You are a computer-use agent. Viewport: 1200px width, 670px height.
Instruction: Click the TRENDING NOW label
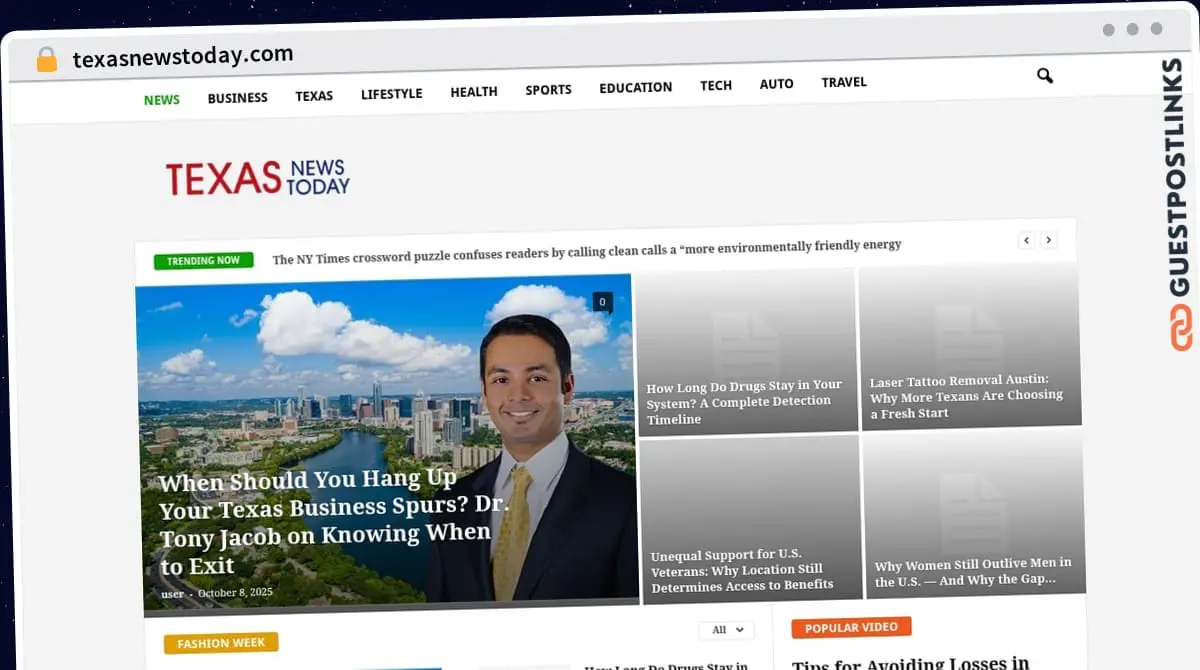click(x=203, y=261)
